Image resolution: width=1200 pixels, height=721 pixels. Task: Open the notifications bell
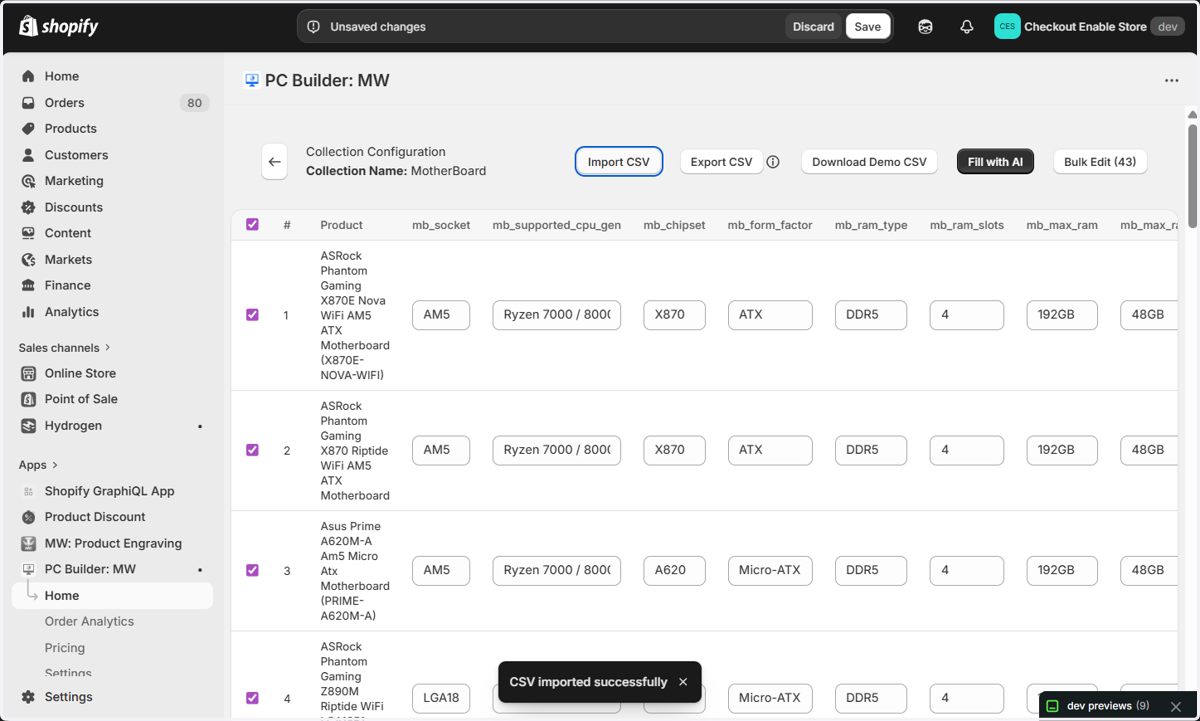(966, 27)
